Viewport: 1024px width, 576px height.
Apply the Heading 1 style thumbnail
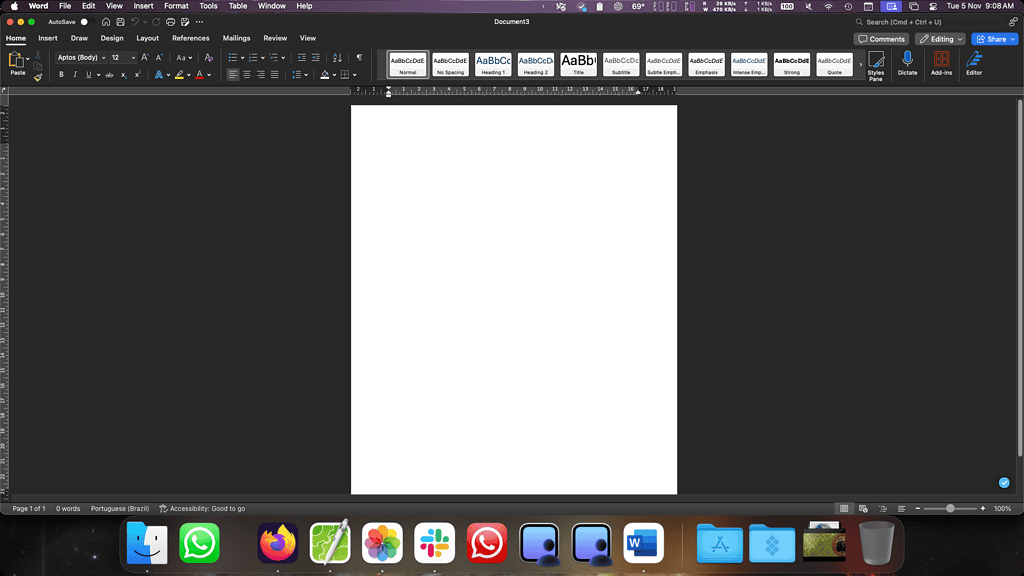(x=493, y=64)
